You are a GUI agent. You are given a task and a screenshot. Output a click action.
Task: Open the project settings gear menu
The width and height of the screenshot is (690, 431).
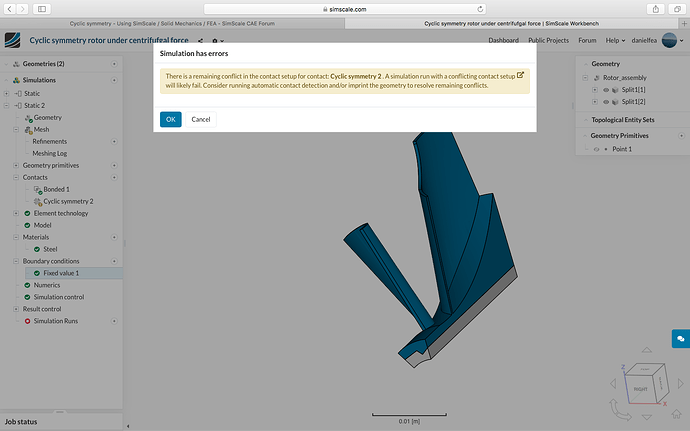tap(217, 41)
